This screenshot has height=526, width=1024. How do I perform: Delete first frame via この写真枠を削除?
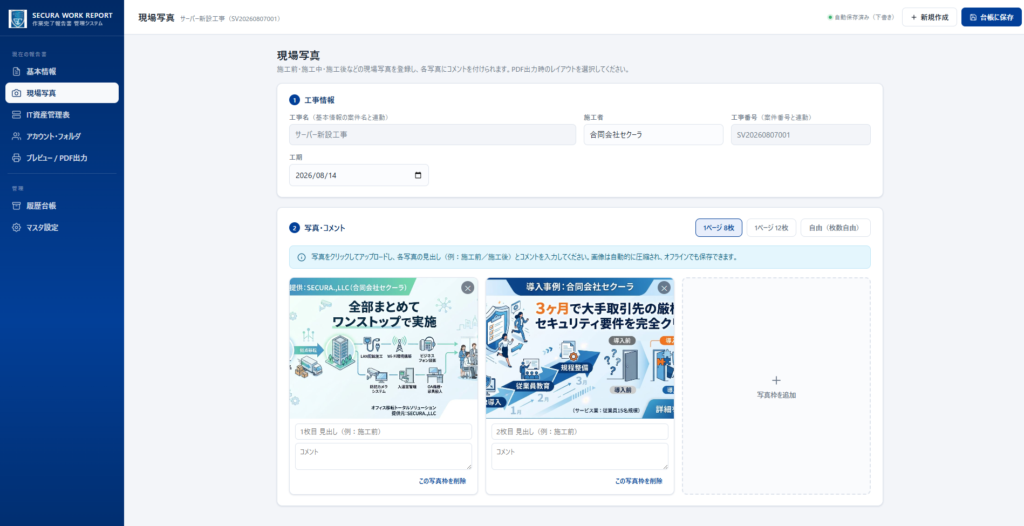pyautogui.click(x=442, y=481)
